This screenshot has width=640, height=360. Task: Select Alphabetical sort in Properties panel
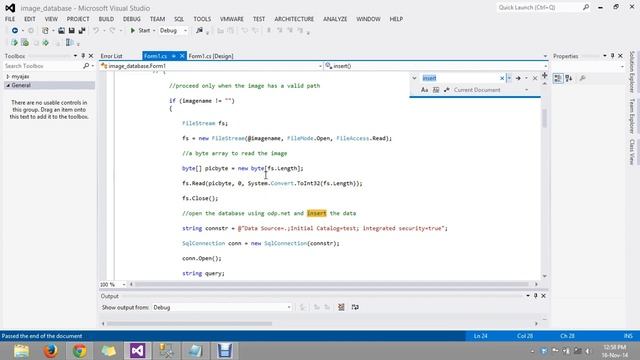click(x=569, y=78)
